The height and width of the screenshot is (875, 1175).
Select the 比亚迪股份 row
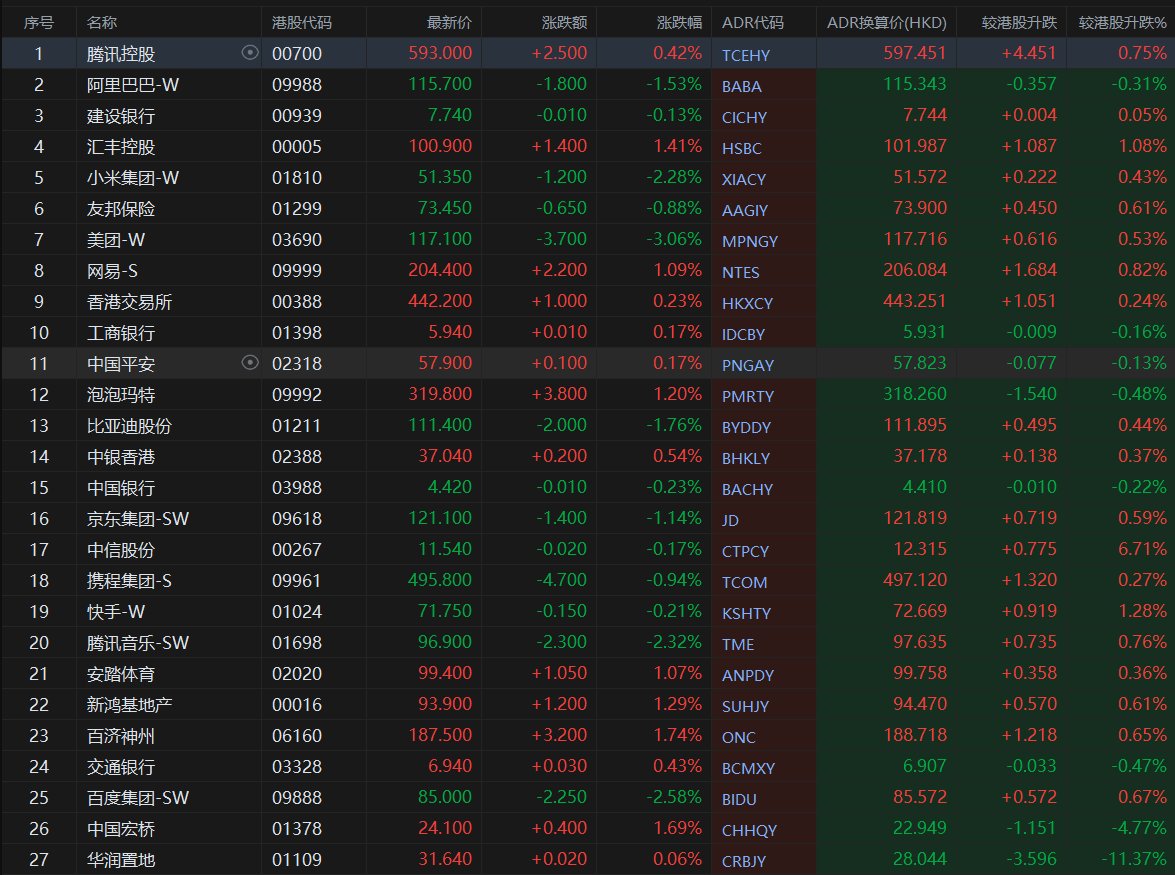pyautogui.click(x=129, y=425)
